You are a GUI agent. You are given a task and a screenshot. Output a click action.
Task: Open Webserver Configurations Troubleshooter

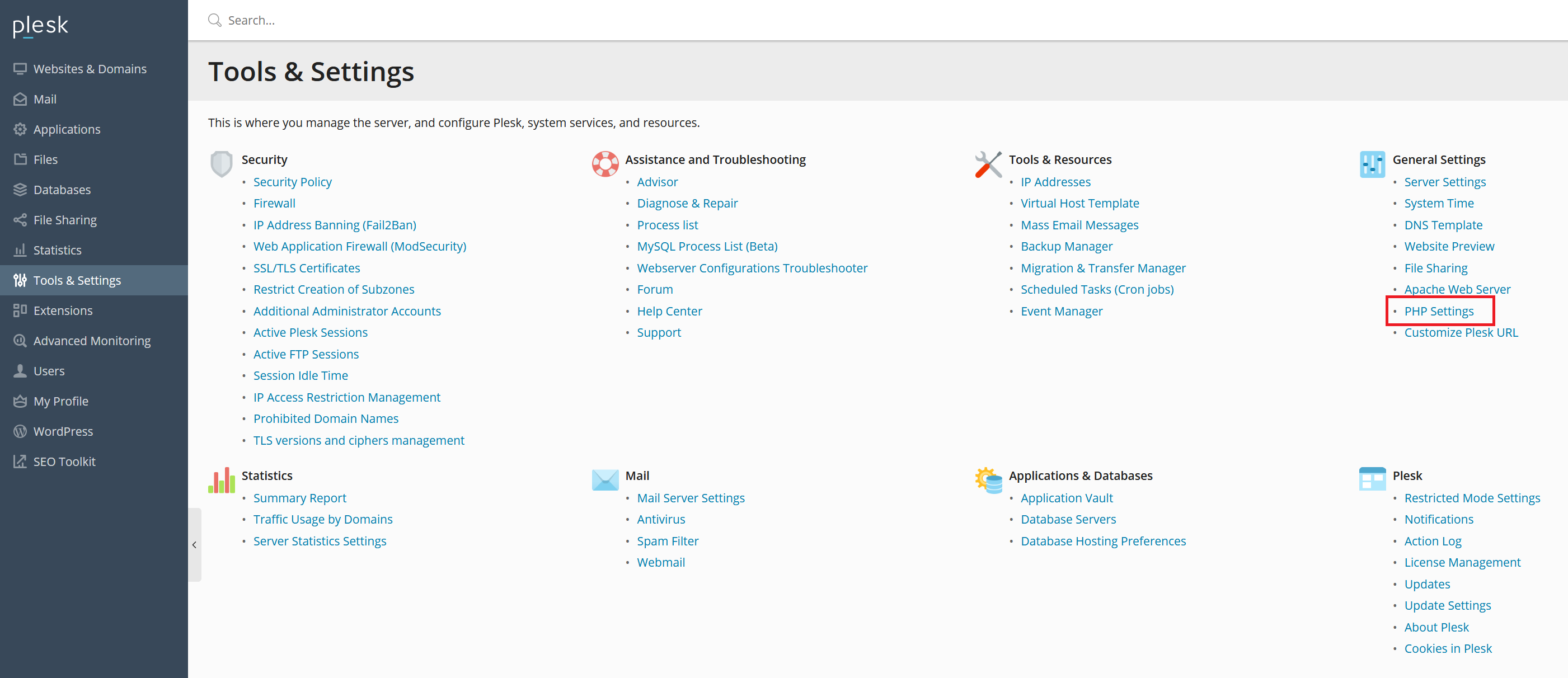[752, 268]
